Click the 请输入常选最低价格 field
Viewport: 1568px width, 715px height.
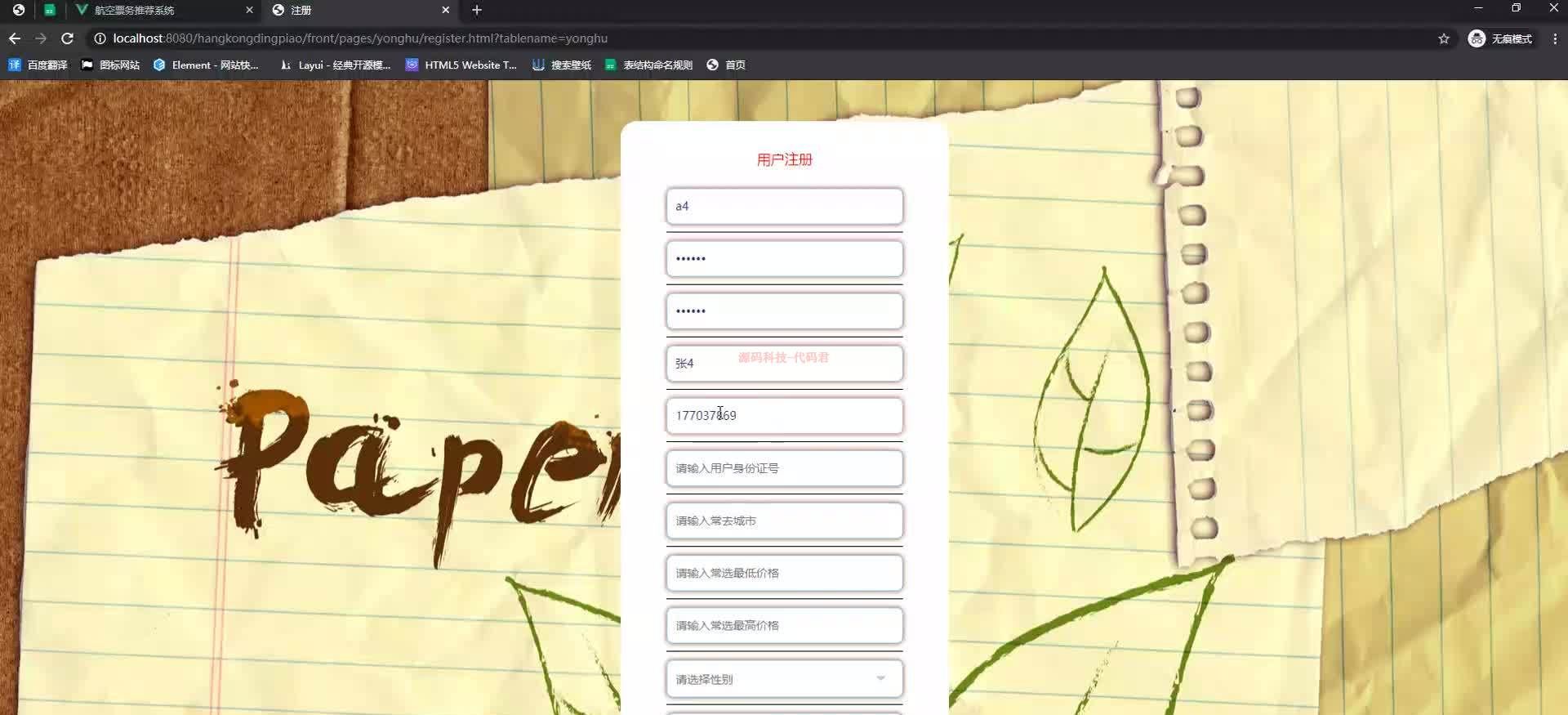[x=784, y=573]
